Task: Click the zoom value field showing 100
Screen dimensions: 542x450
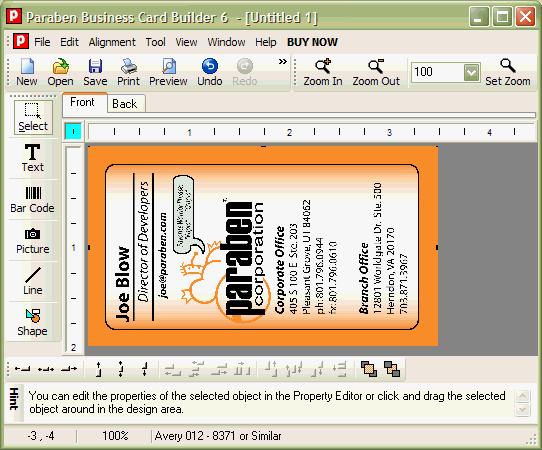Action: [438, 72]
